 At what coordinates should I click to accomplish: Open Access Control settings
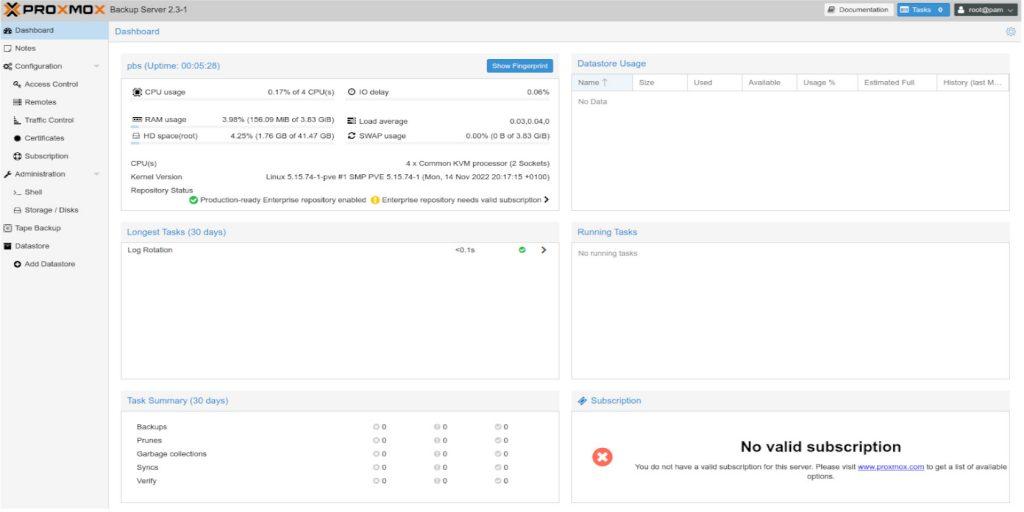tap(50, 84)
